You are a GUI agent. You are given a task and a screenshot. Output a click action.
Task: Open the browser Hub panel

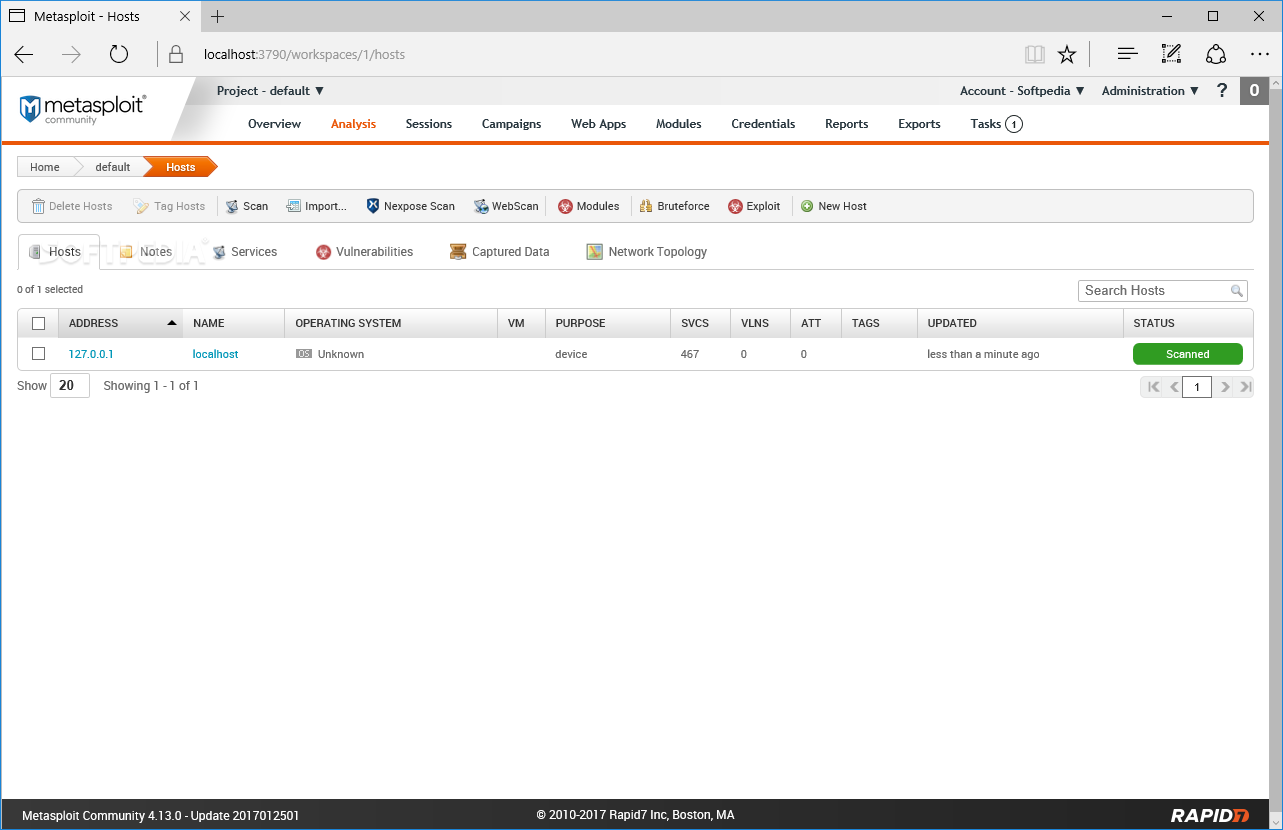1127,54
